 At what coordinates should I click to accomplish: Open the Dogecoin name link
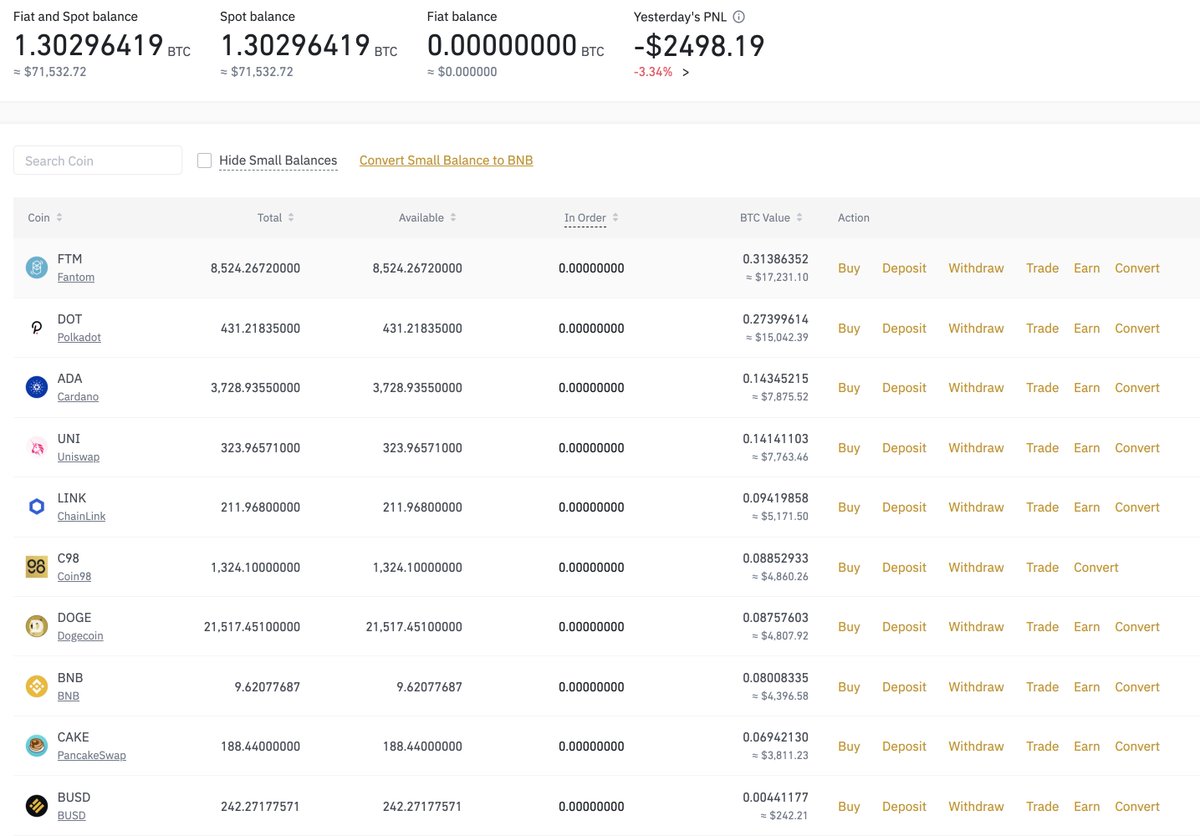[x=80, y=636]
